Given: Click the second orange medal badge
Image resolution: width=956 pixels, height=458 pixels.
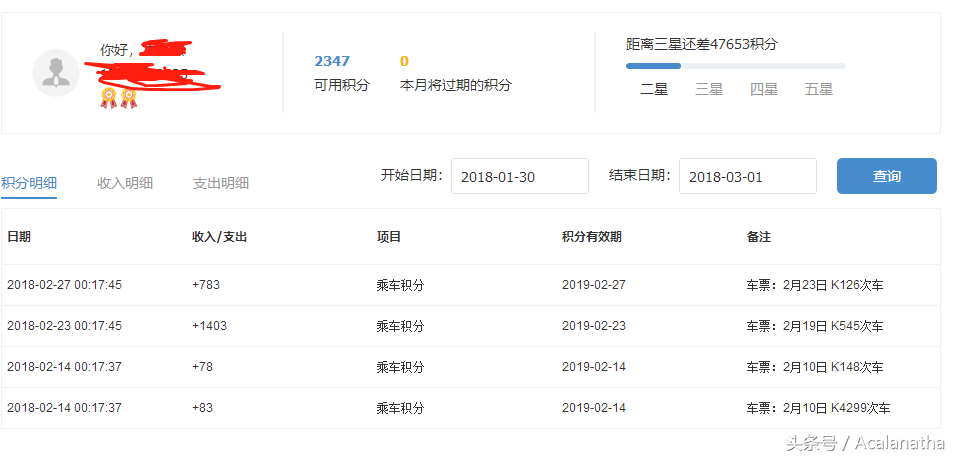Looking at the screenshot, I should click(x=128, y=97).
